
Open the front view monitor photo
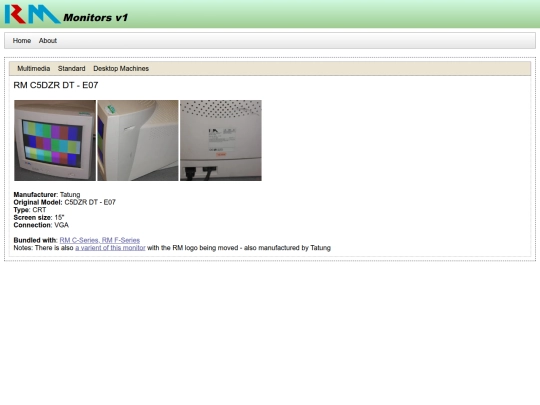point(55,141)
